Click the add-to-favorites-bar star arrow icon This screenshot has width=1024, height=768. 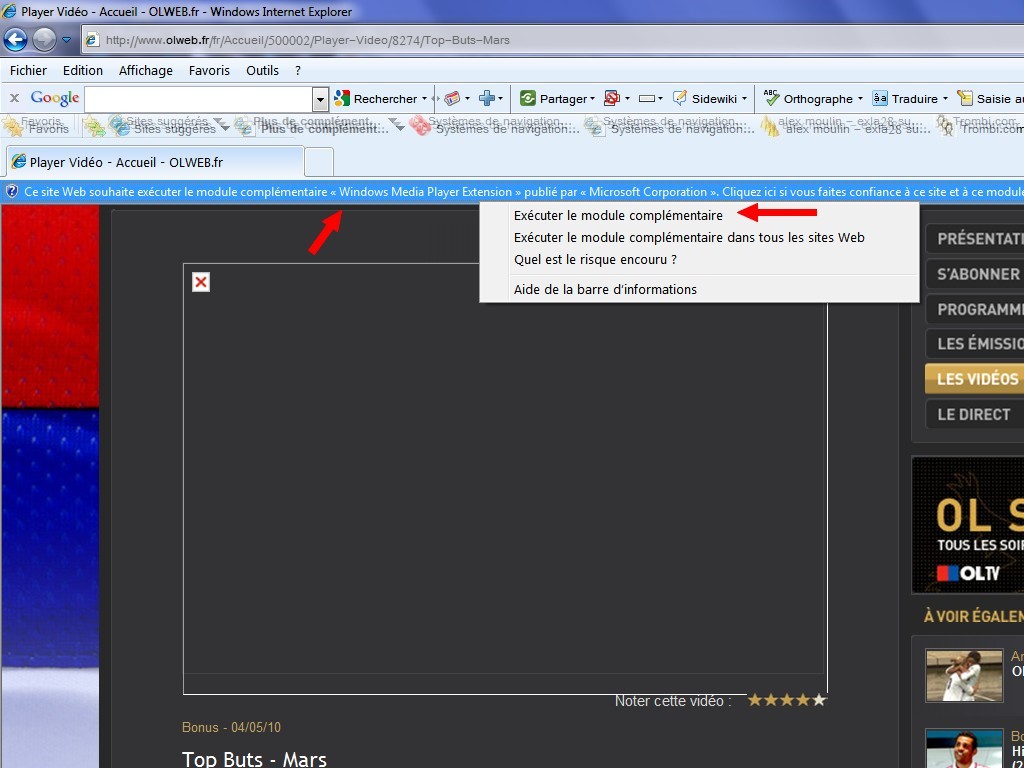click(x=94, y=127)
